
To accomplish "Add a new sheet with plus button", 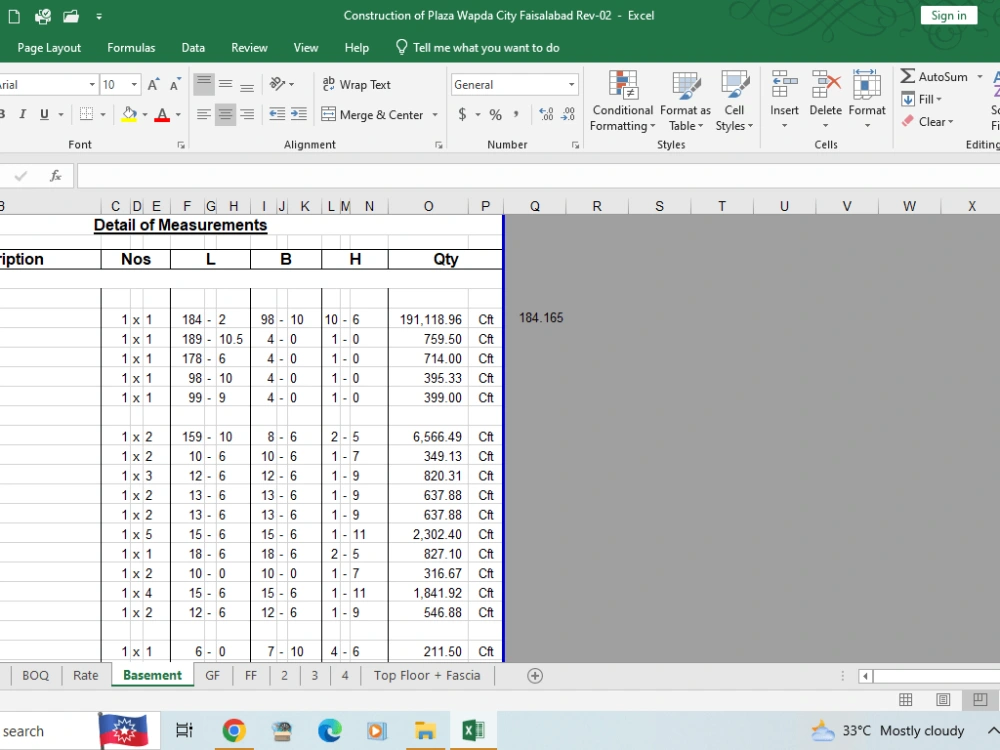I will (535, 676).
